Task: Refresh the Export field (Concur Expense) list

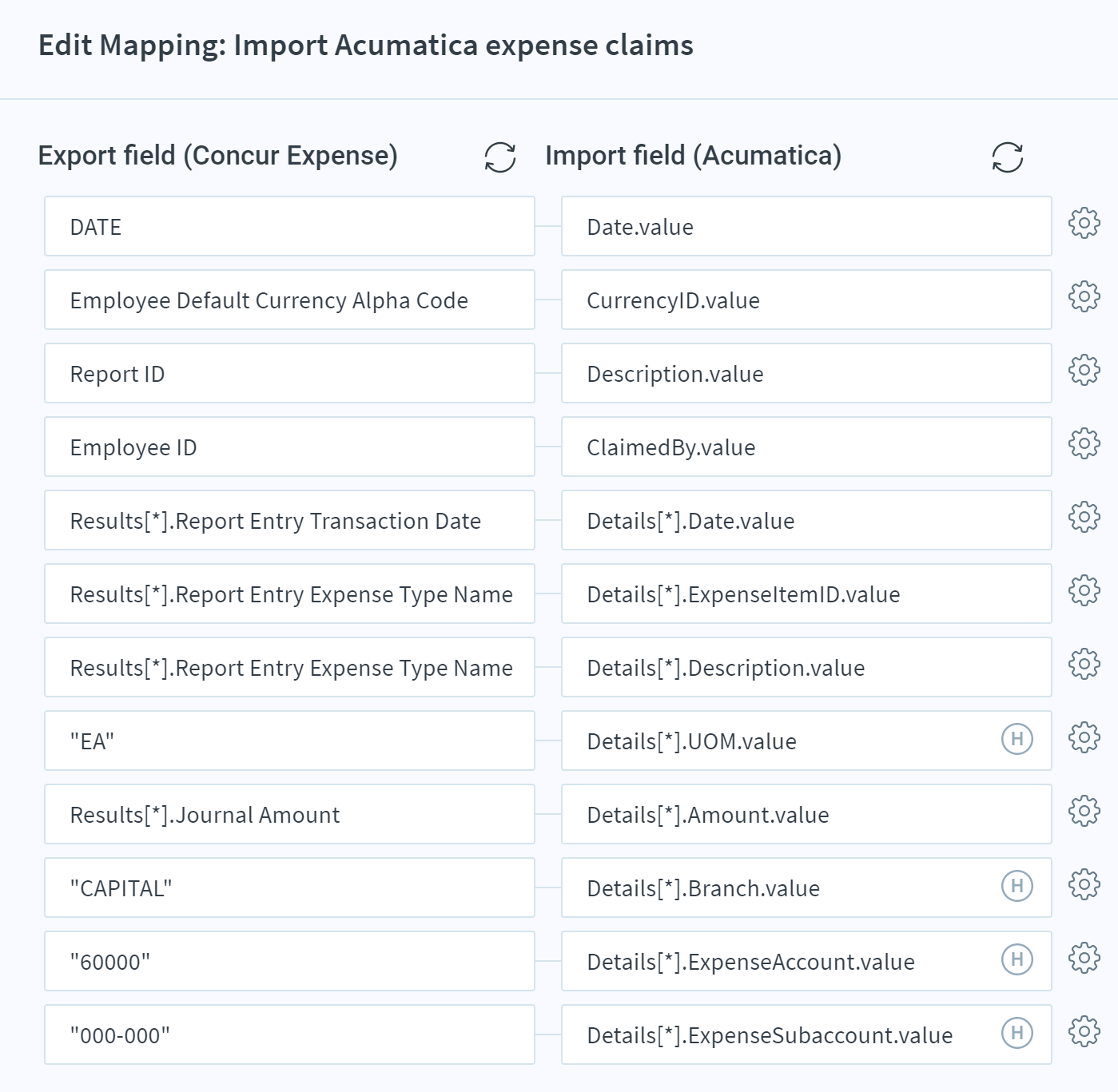Action: 500,157
